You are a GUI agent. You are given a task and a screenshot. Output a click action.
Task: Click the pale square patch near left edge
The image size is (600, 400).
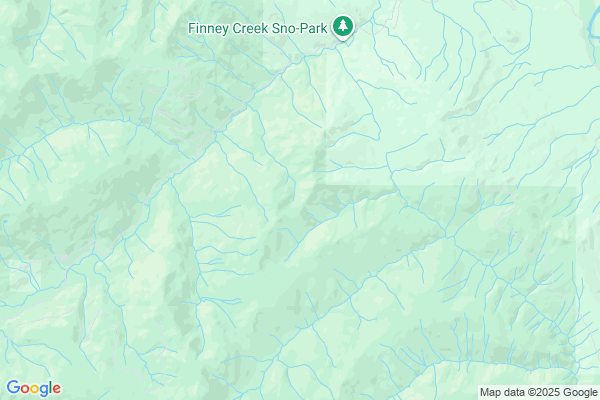pyautogui.click(x=24, y=276)
